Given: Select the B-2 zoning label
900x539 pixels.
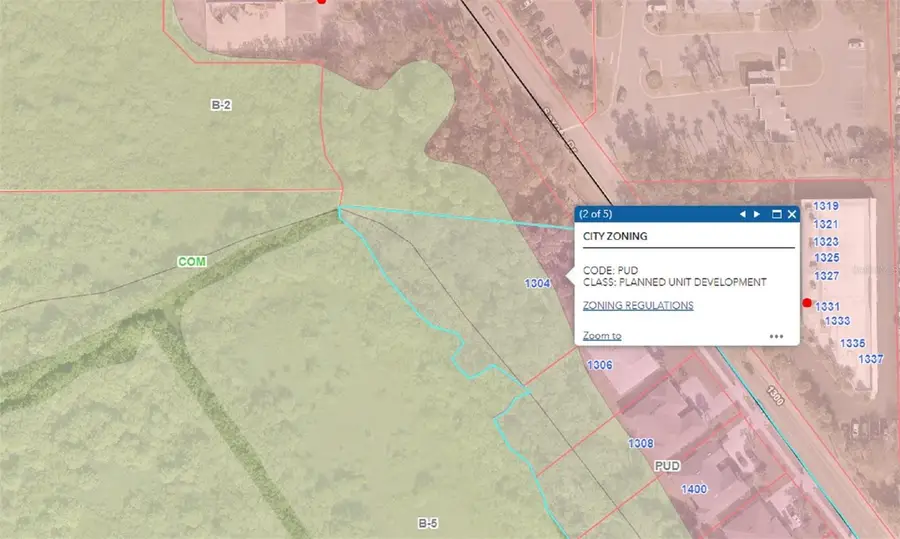Looking at the screenshot, I should coord(221,104).
